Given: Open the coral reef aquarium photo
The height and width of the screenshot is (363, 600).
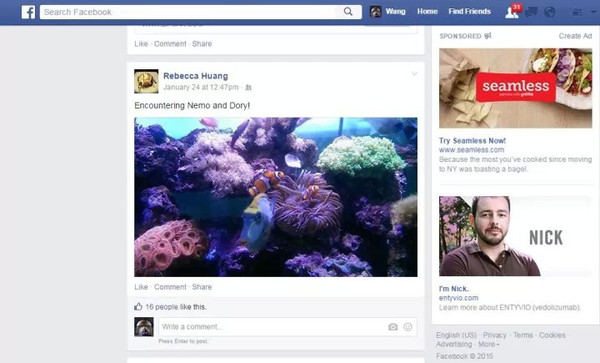Looking at the screenshot, I should click(x=276, y=197).
